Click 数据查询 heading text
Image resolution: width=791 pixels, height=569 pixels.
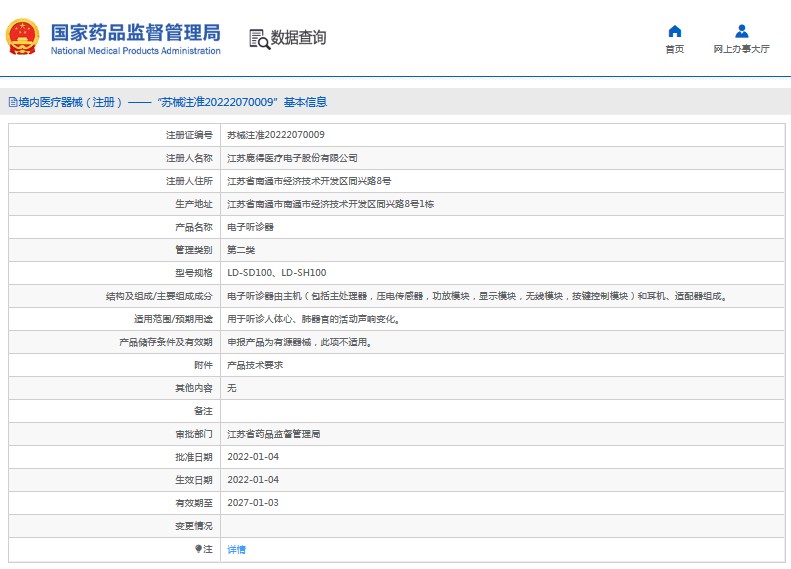click(x=298, y=37)
